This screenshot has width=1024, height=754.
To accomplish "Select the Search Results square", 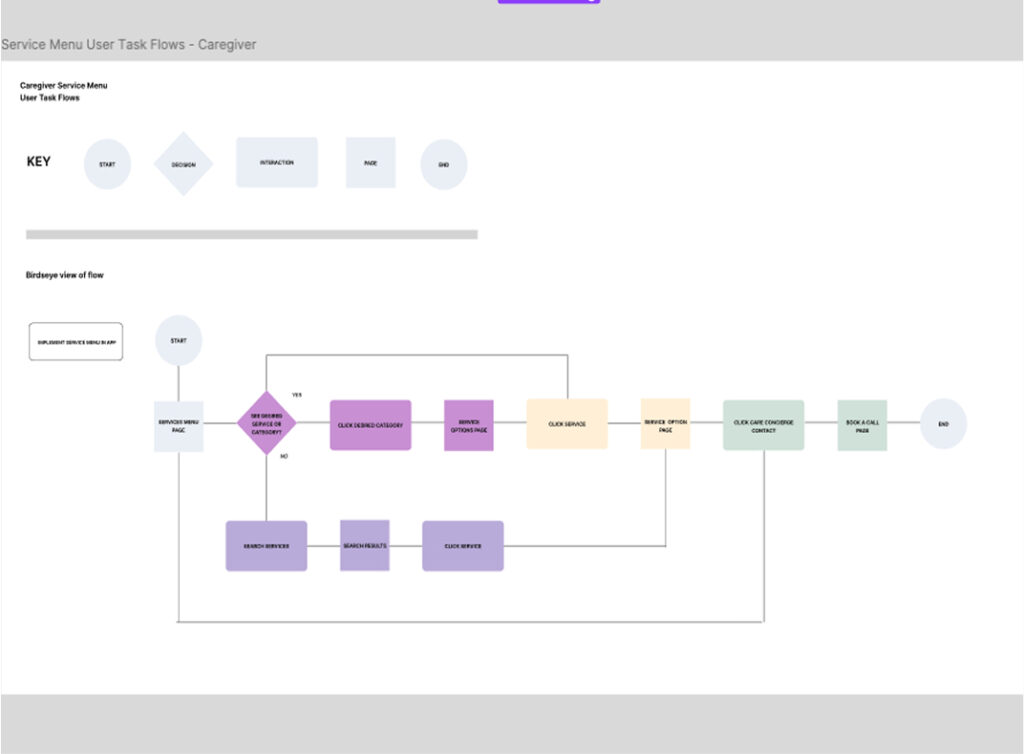I will (x=364, y=546).
